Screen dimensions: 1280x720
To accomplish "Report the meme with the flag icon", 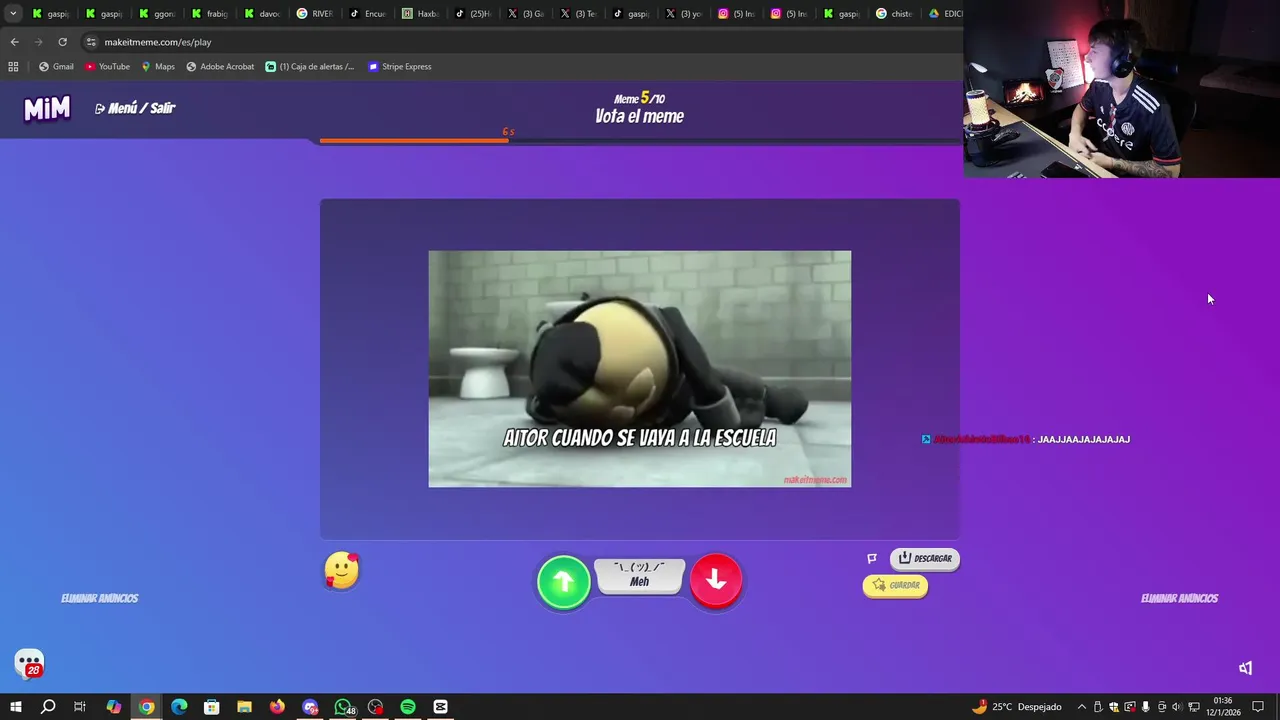I will click(x=872, y=558).
